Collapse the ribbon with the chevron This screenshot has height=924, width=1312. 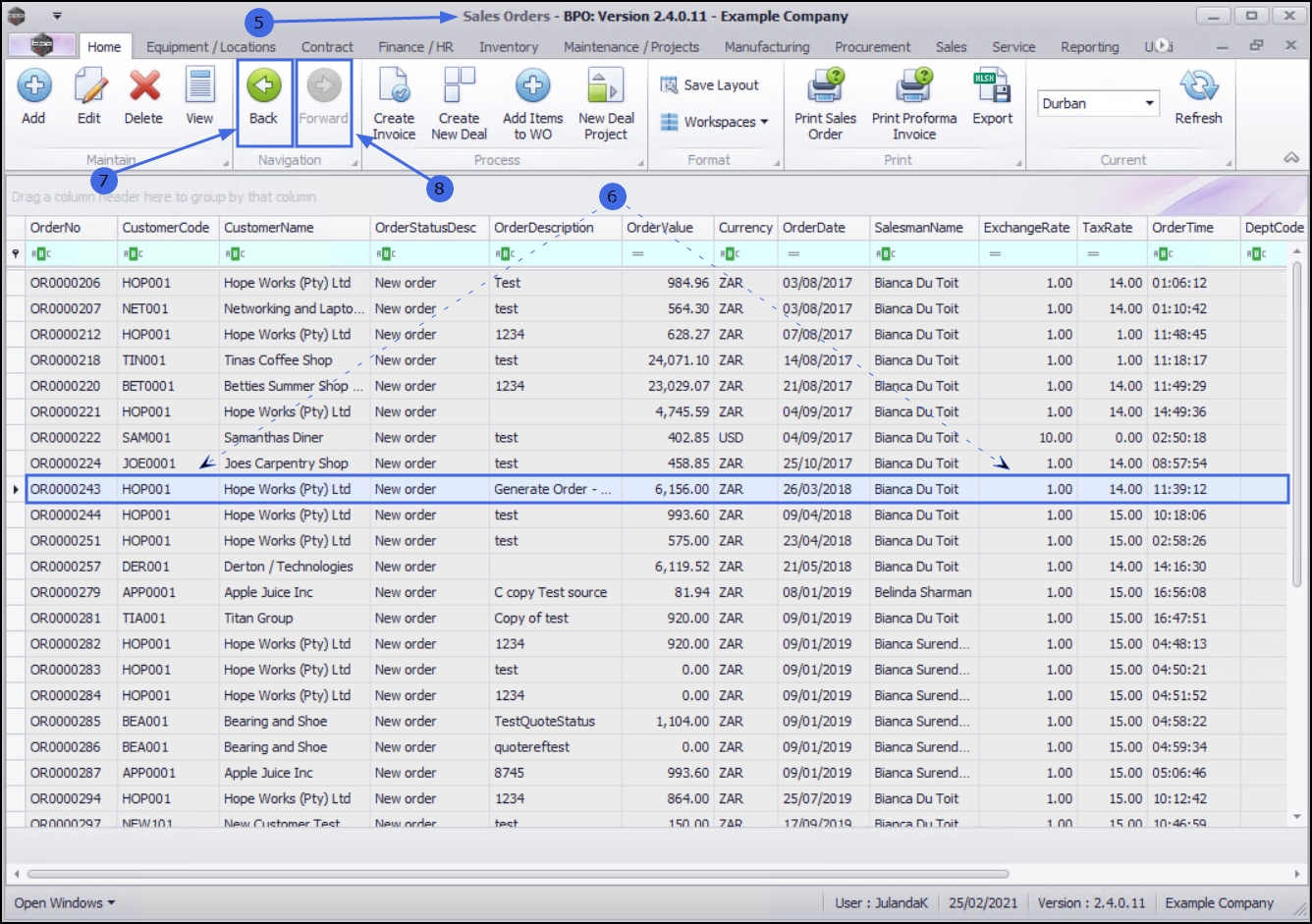coord(1291,158)
